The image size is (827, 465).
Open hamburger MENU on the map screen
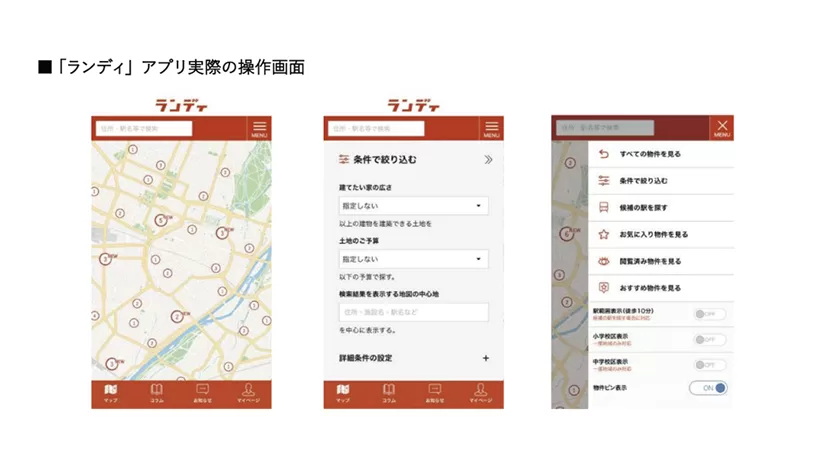click(x=259, y=128)
